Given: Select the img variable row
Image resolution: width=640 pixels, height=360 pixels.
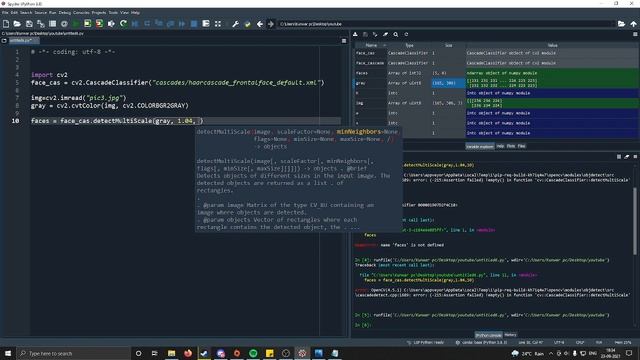Looking at the screenshot, I should click(496, 103).
